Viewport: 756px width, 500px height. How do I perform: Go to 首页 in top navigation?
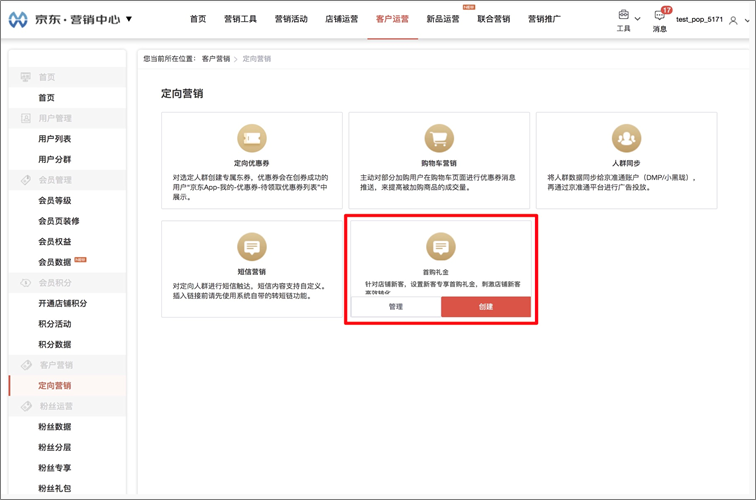[x=198, y=19]
